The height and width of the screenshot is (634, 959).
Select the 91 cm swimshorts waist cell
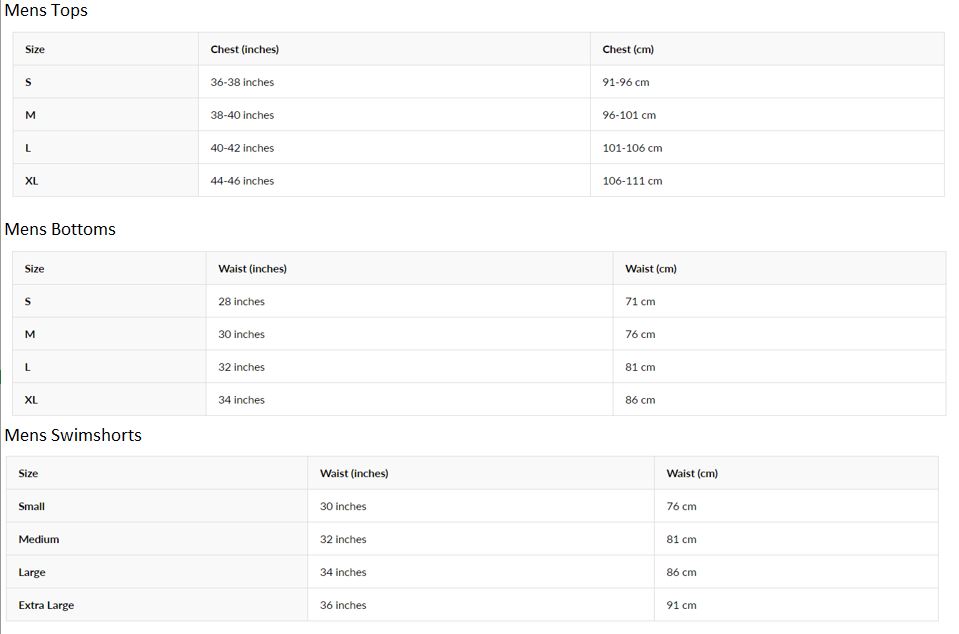coord(681,605)
